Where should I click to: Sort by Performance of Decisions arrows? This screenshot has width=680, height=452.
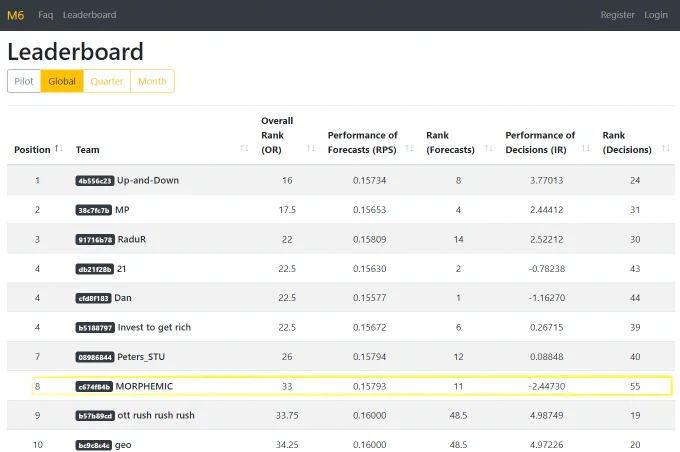pos(585,149)
